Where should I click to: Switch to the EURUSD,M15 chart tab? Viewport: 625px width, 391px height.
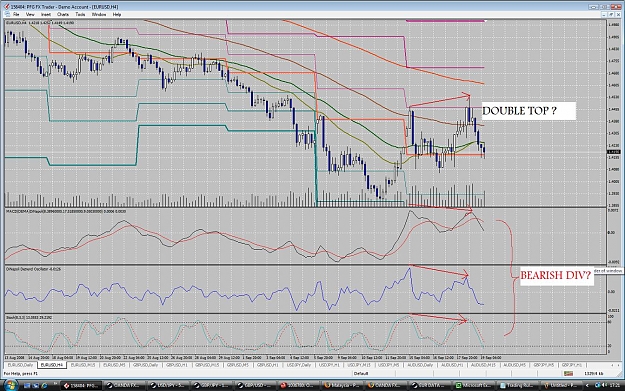pyautogui.click(x=83, y=365)
